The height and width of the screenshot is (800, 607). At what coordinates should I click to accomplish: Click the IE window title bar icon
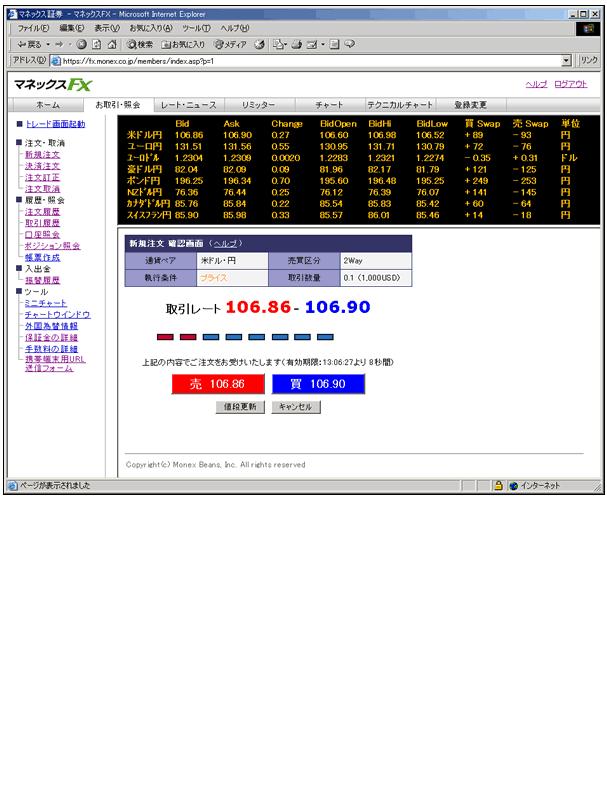(12, 14)
